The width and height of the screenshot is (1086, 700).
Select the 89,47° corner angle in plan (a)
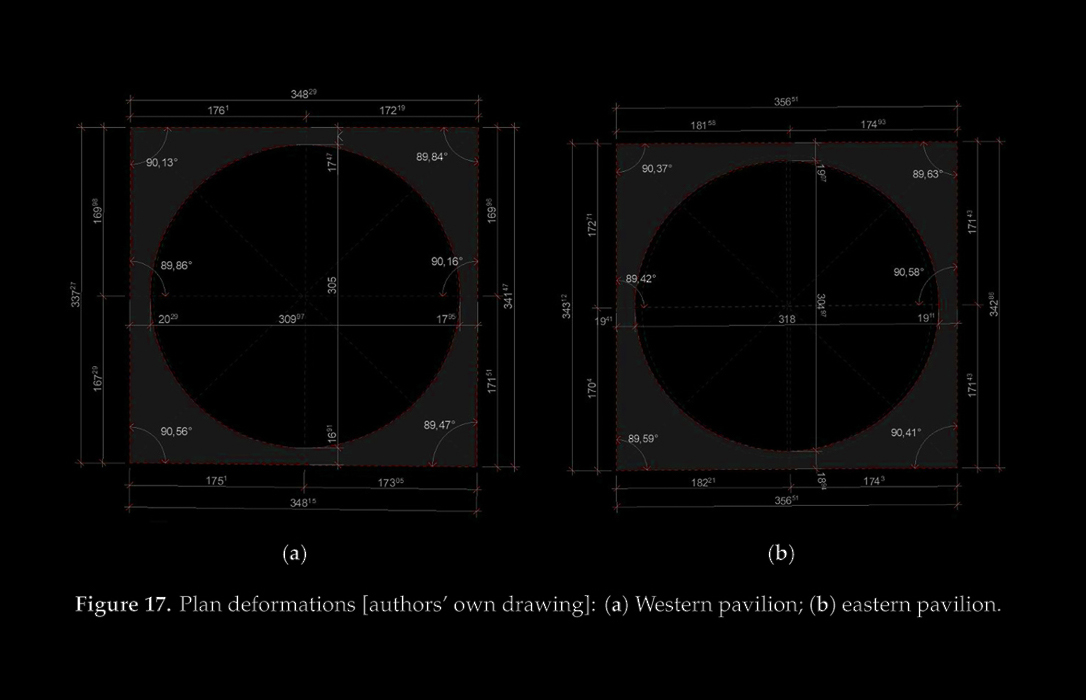tap(439, 425)
